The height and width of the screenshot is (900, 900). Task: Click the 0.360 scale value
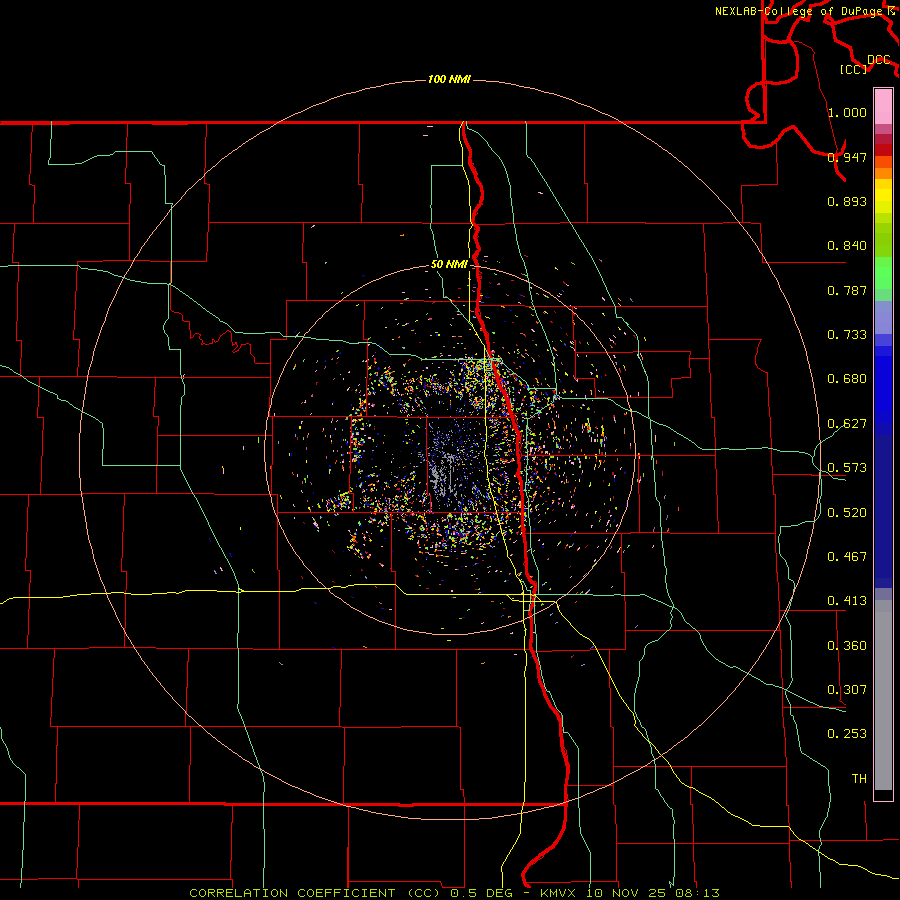[847, 646]
